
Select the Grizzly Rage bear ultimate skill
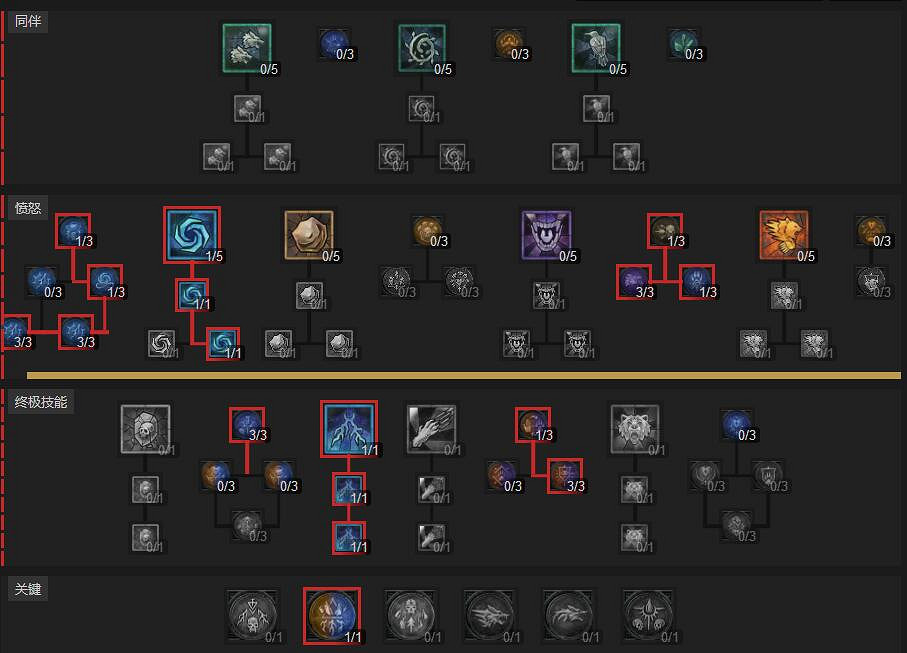(x=635, y=429)
